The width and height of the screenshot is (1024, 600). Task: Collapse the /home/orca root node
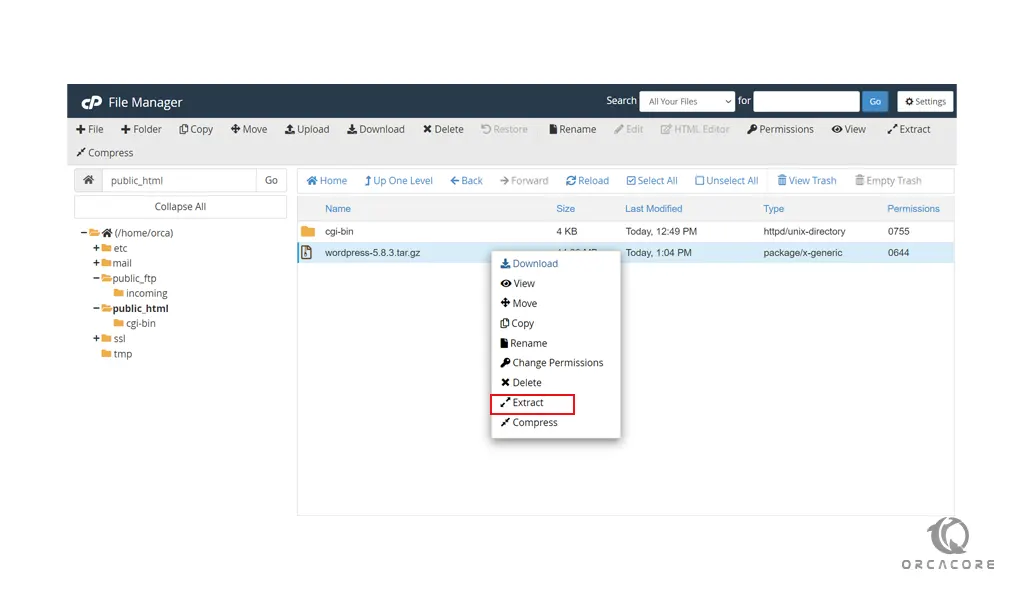[x=84, y=232]
